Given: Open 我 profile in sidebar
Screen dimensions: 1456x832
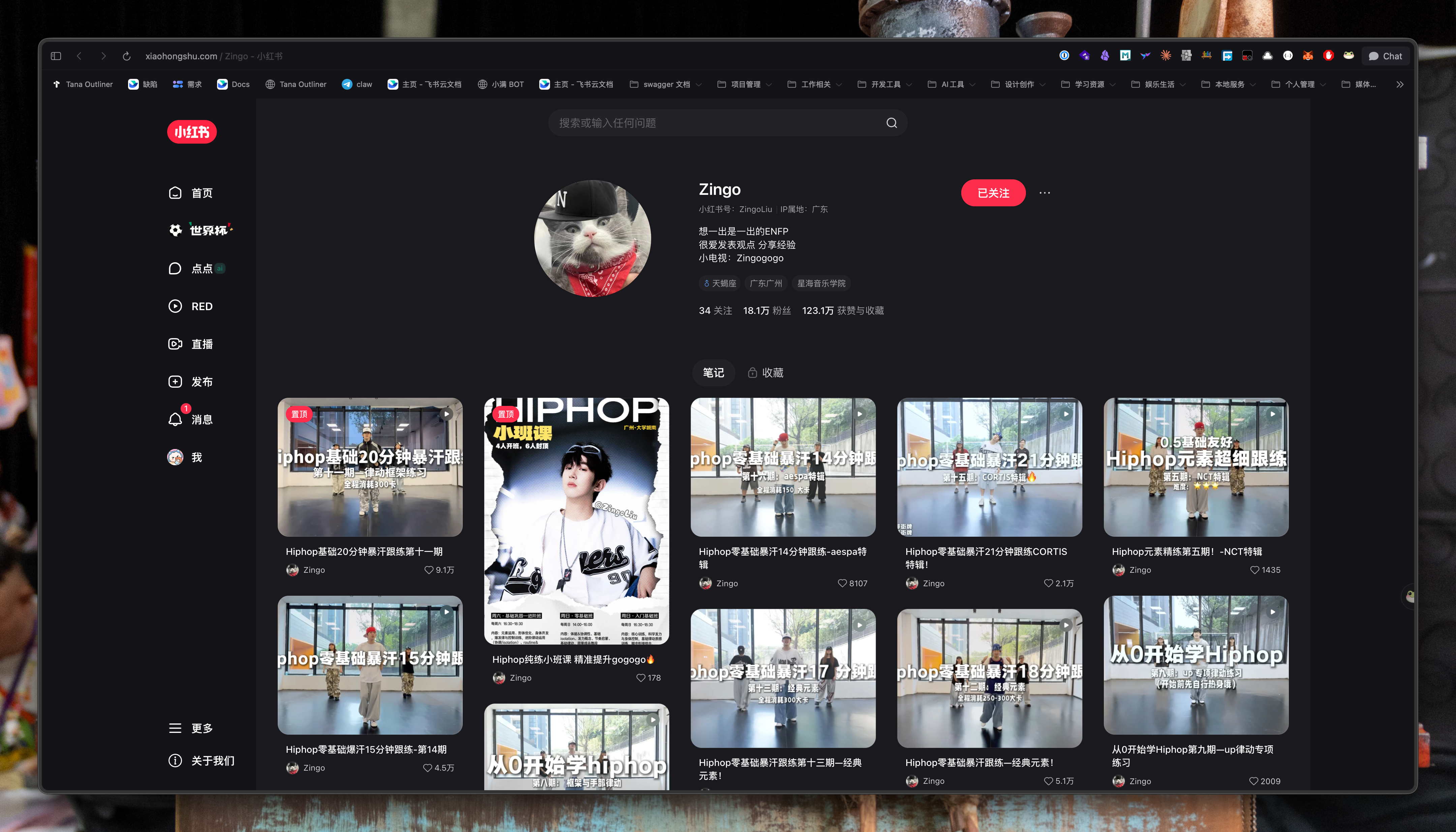Looking at the screenshot, I should pos(185,457).
